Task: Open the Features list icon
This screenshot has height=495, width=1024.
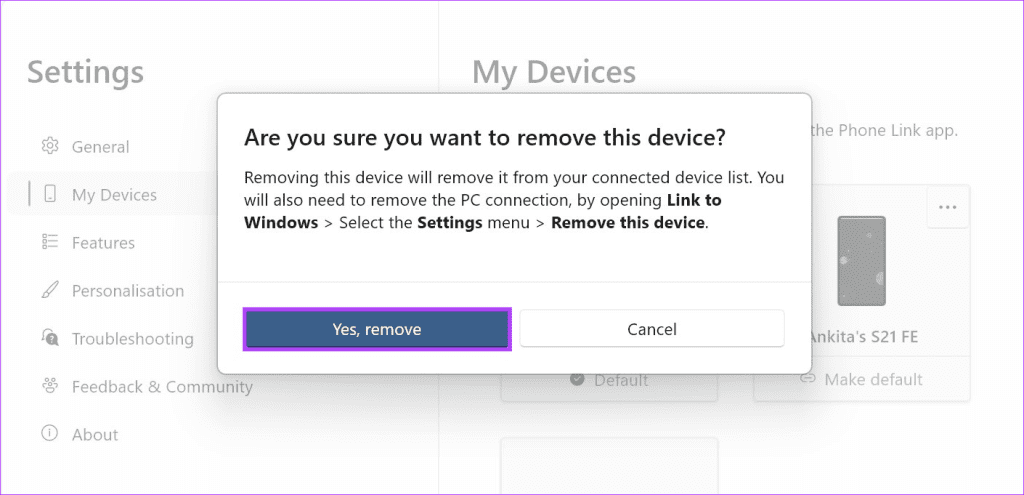Action: pyautogui.click(x=50, y=242)
